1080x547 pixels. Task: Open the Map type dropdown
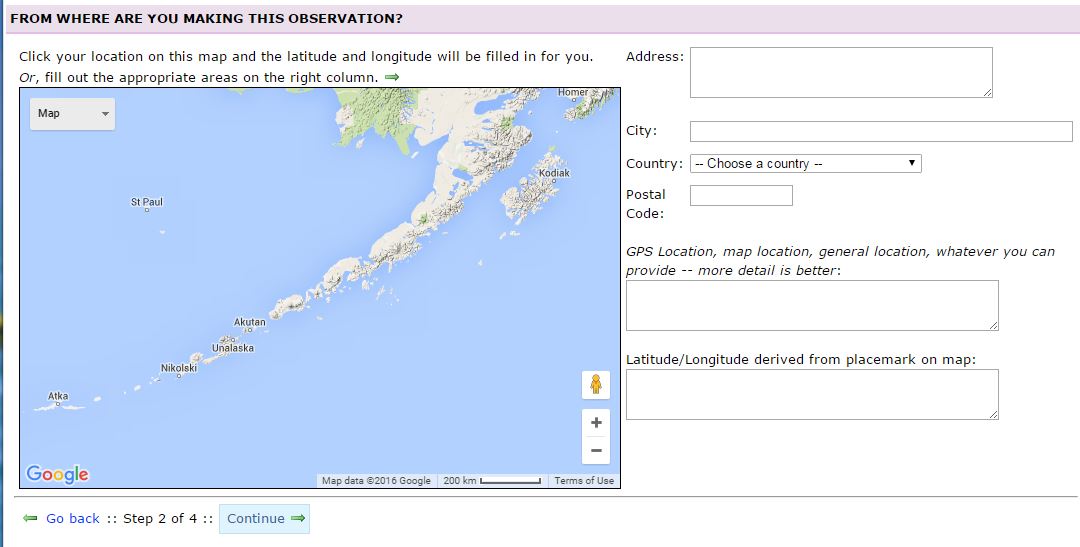(72, 114)
